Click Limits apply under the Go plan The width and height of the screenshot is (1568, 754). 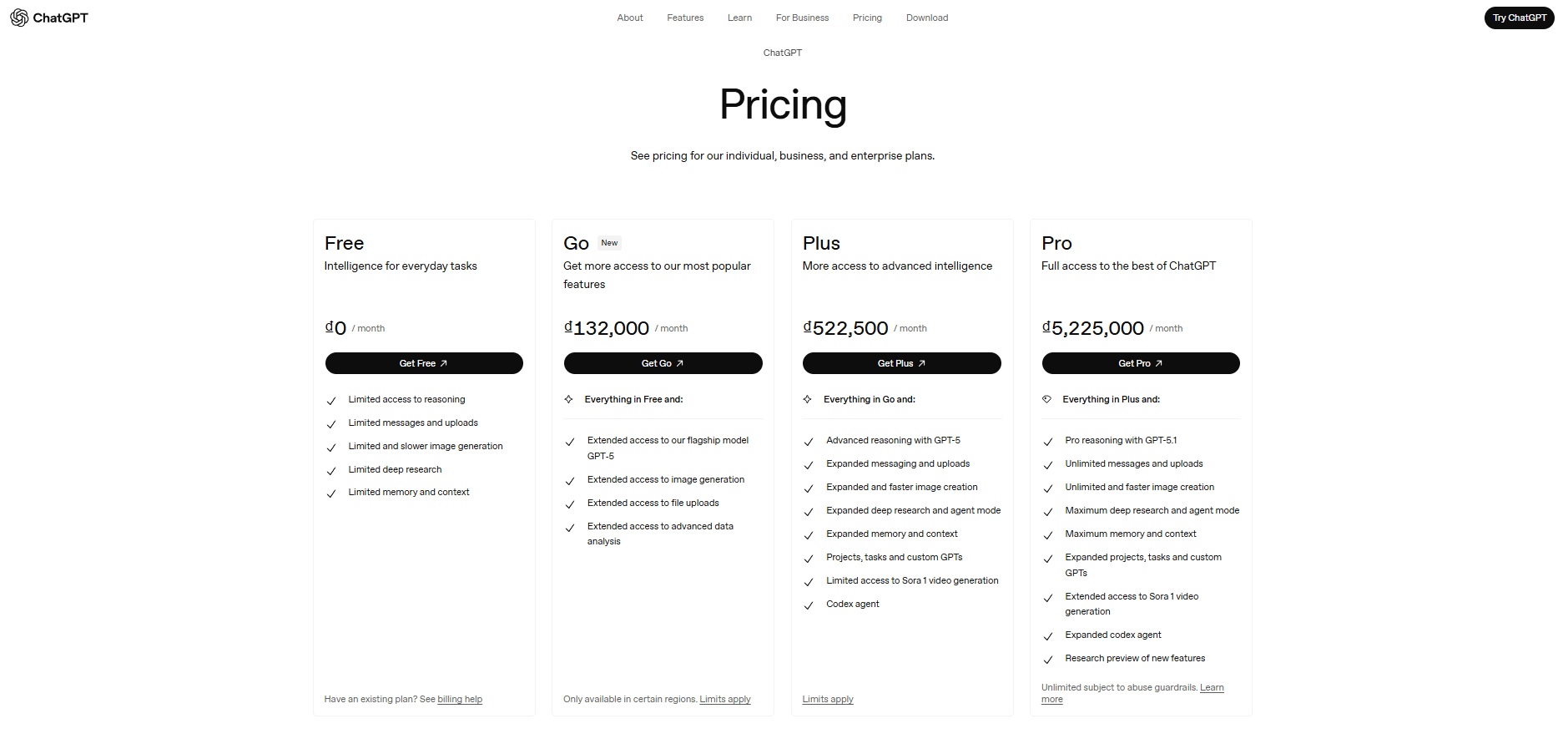[724, 699]
